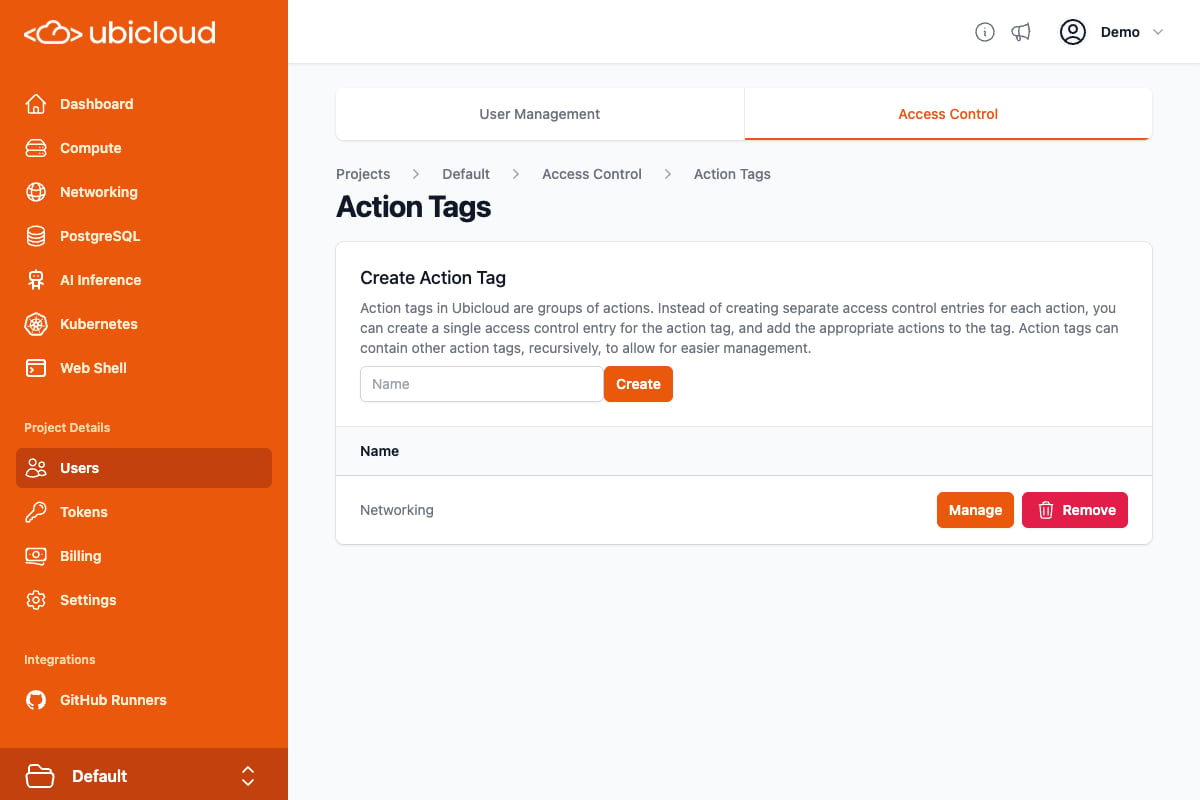Click the Web Shell terminal icon
The height and width of the screenshot is (800, 1200).
tap(36, 368)
